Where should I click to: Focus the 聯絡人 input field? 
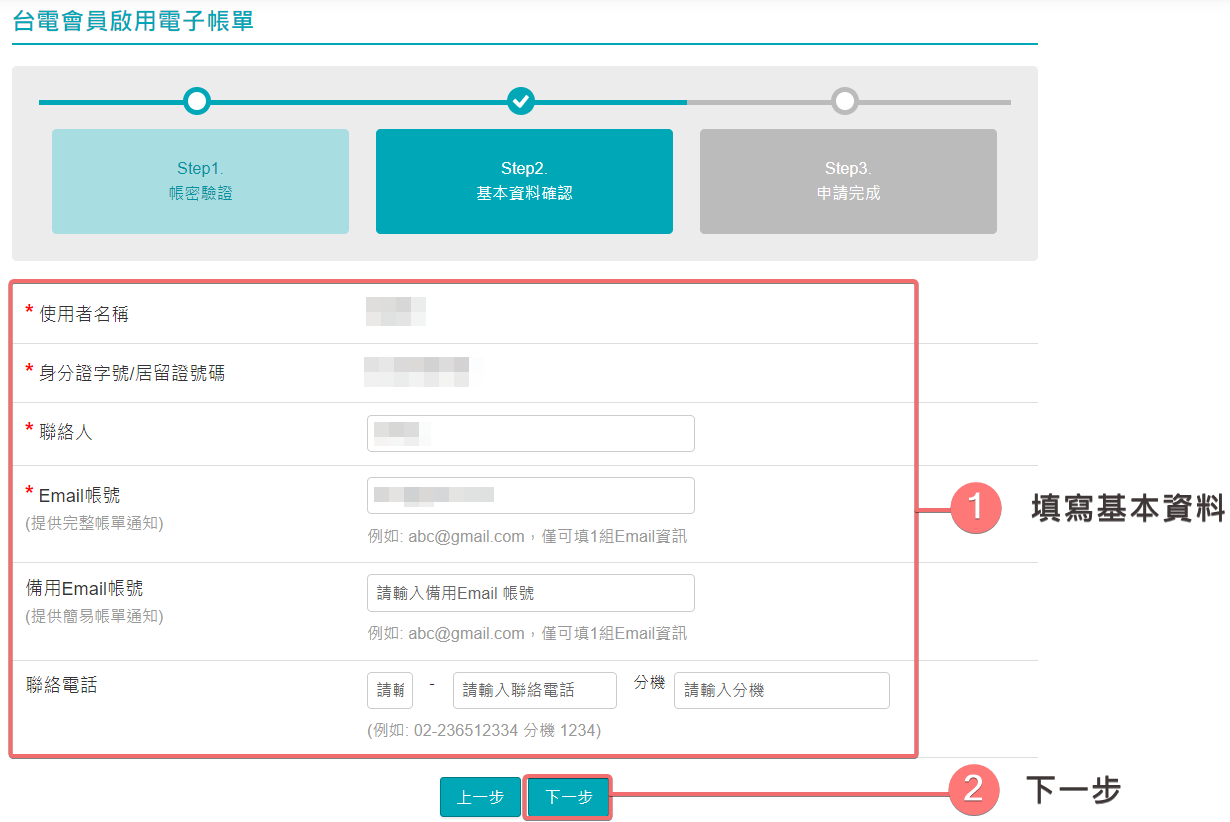pyautogui.click(x=530, y=433)
